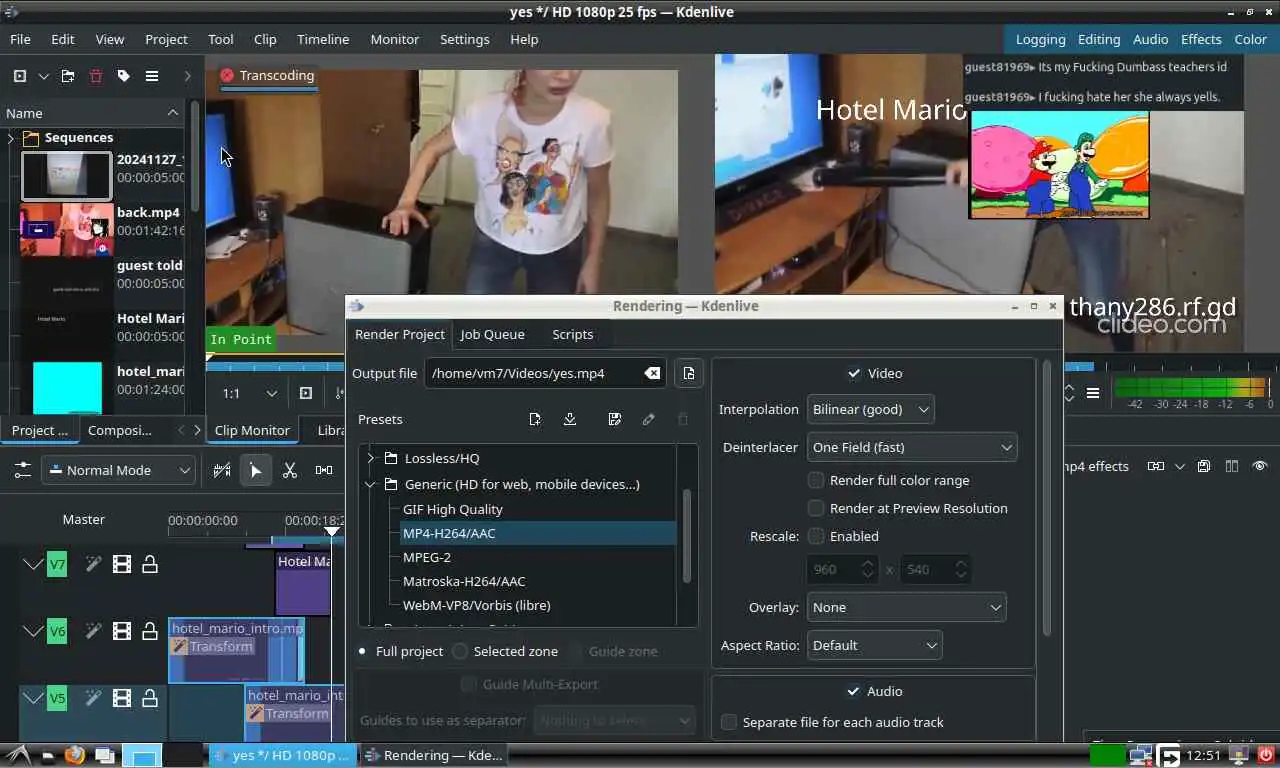Enable Render full color range
Viewport: 1280px width, 768px height.
(x=816, y=480)
